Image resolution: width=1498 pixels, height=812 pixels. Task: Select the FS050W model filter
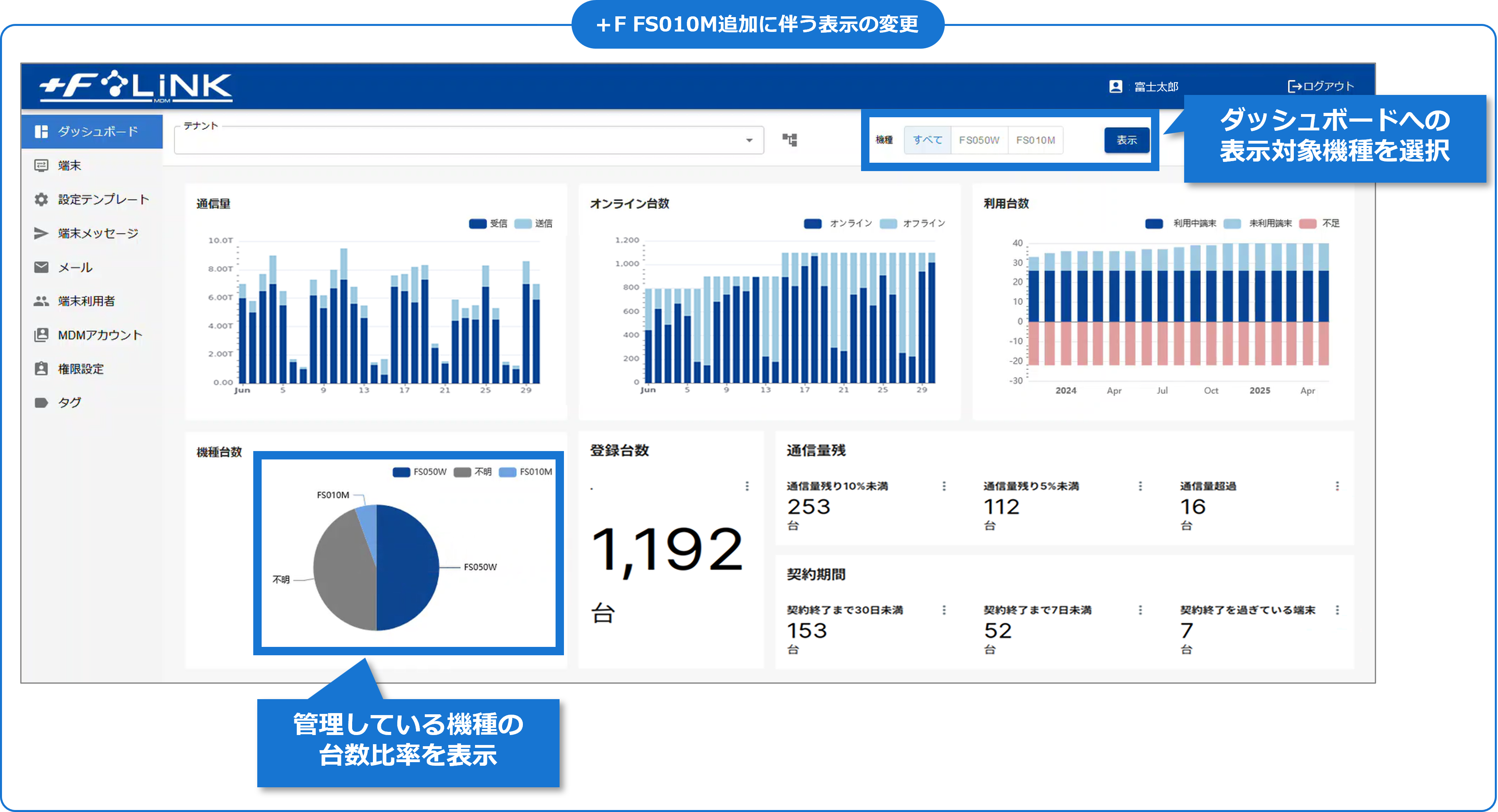tap(979, 140)
